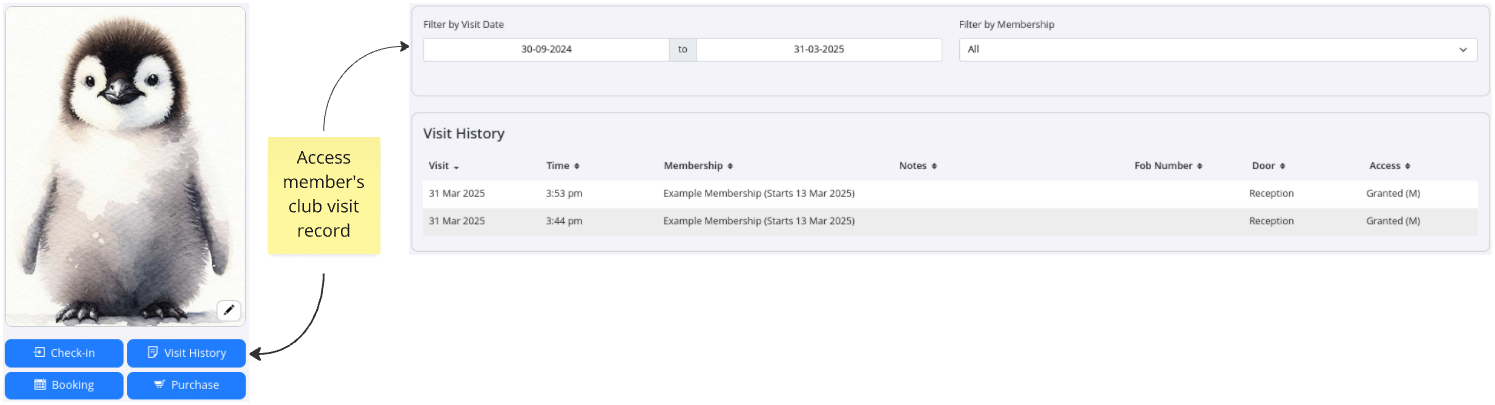Viewport: 1495px width, 405px height.
Task: Open the Filter by Membership dropdown
Action: coord(1218,49)
